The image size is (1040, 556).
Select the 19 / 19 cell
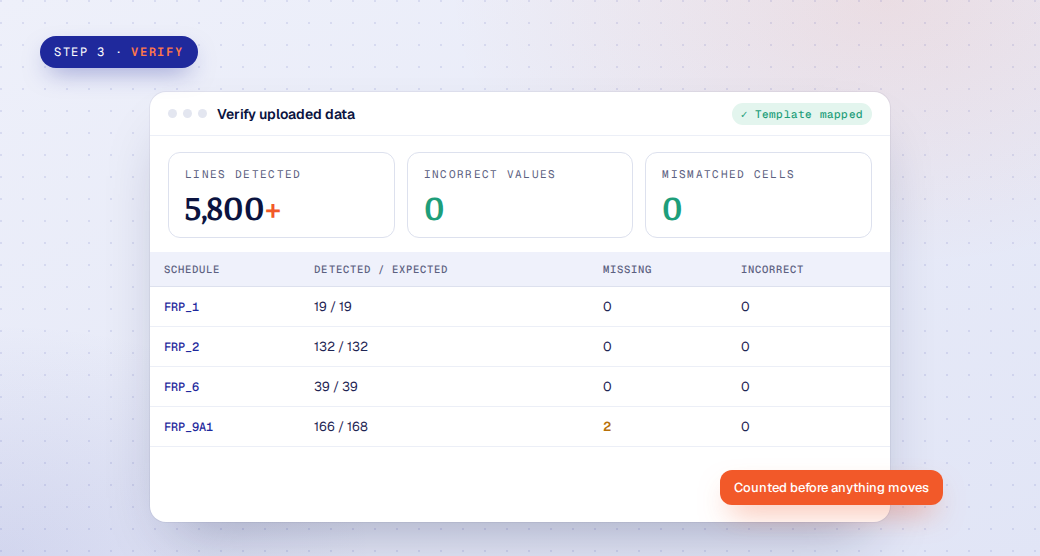[x=333, y=307]
